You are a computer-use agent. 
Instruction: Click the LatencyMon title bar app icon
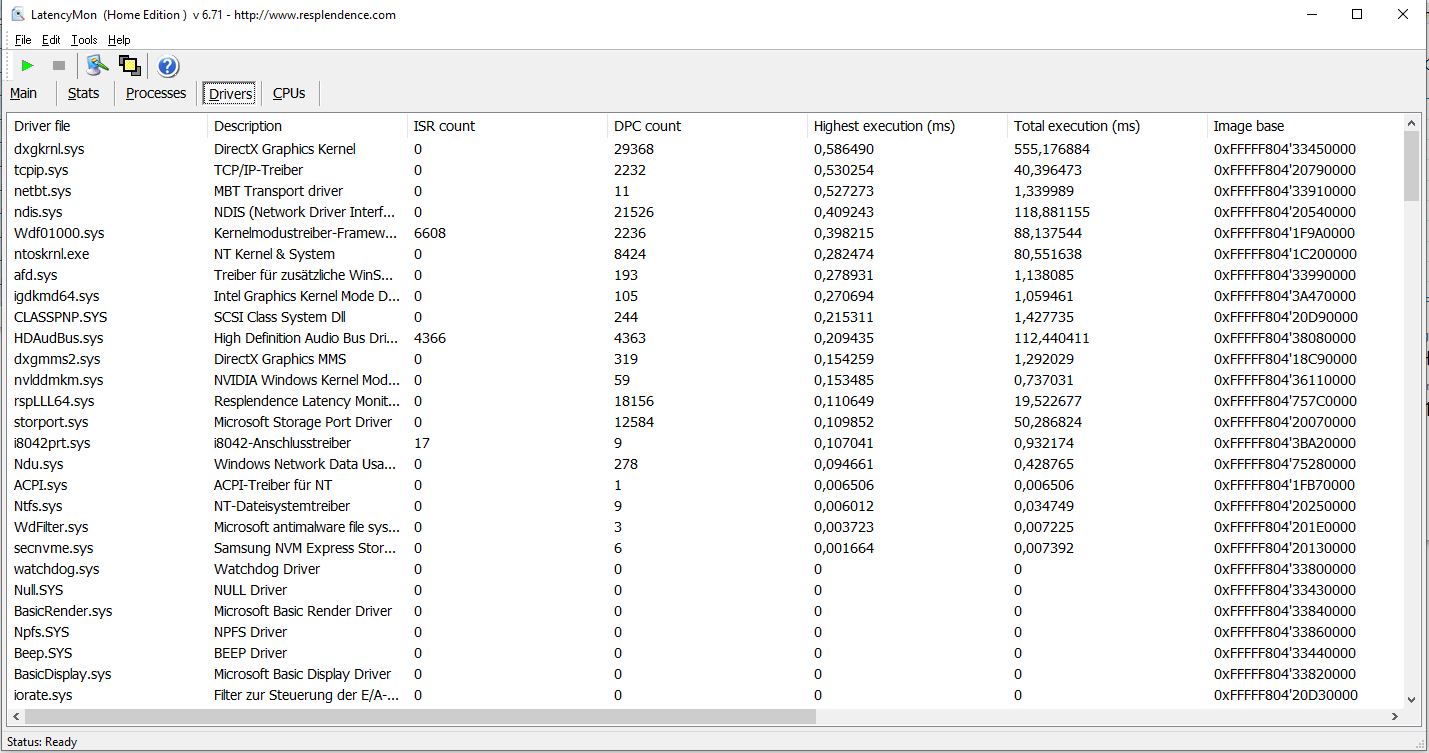(18, 15)
